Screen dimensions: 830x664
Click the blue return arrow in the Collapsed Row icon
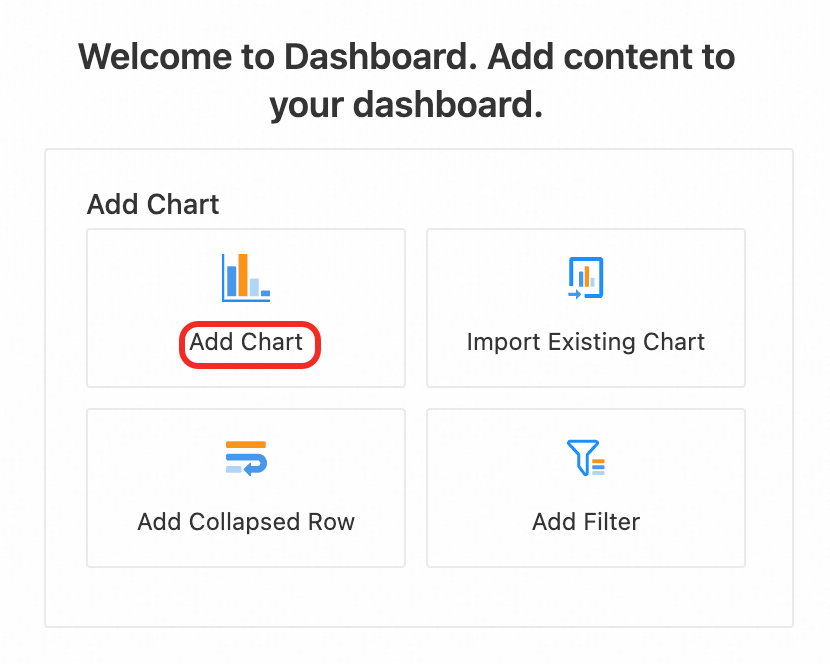(x=254, y=465)
